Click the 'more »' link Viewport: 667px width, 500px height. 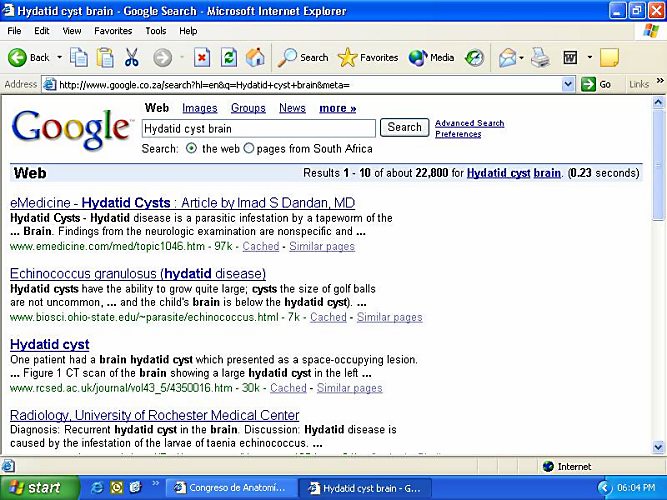click(x=338, y=109)
